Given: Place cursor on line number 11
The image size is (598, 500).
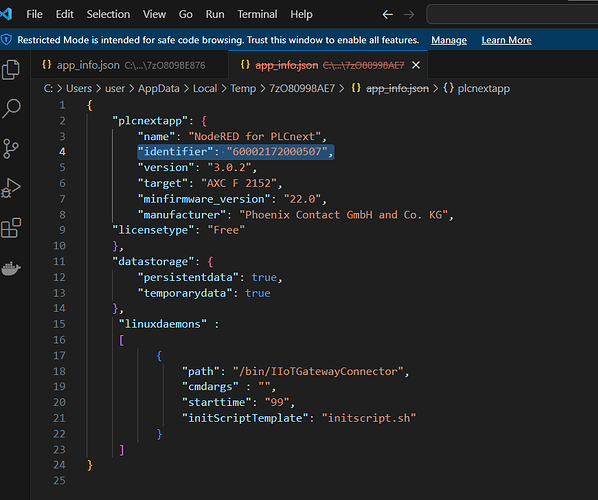Looking at the screenshot, I should click(x=59, y=261).
